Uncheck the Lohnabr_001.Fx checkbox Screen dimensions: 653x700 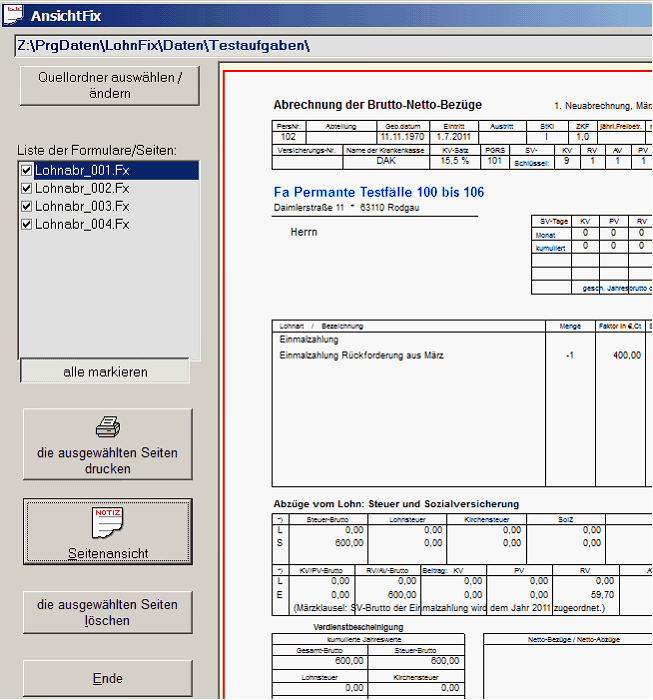coord(26,171)
